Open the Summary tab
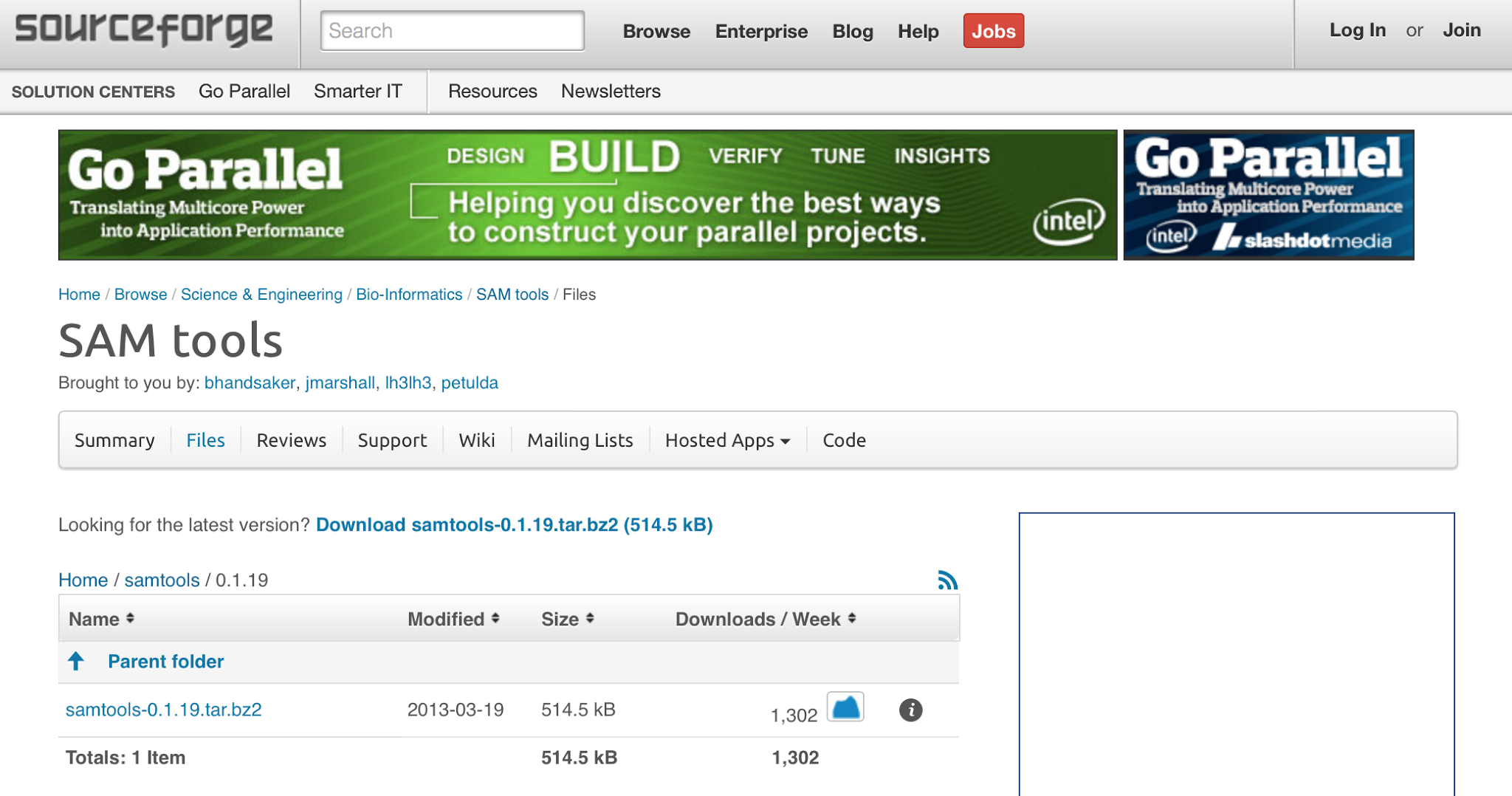Image resolution: width=1512 pixels, height=796 pixels. point(114,440)
